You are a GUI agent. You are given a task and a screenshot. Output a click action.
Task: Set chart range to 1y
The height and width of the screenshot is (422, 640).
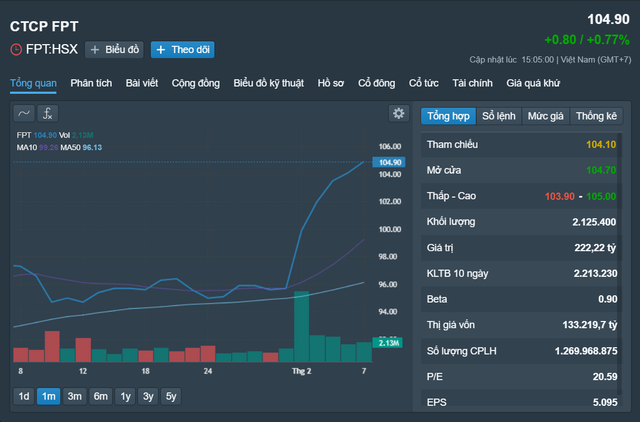coord(124,396)
